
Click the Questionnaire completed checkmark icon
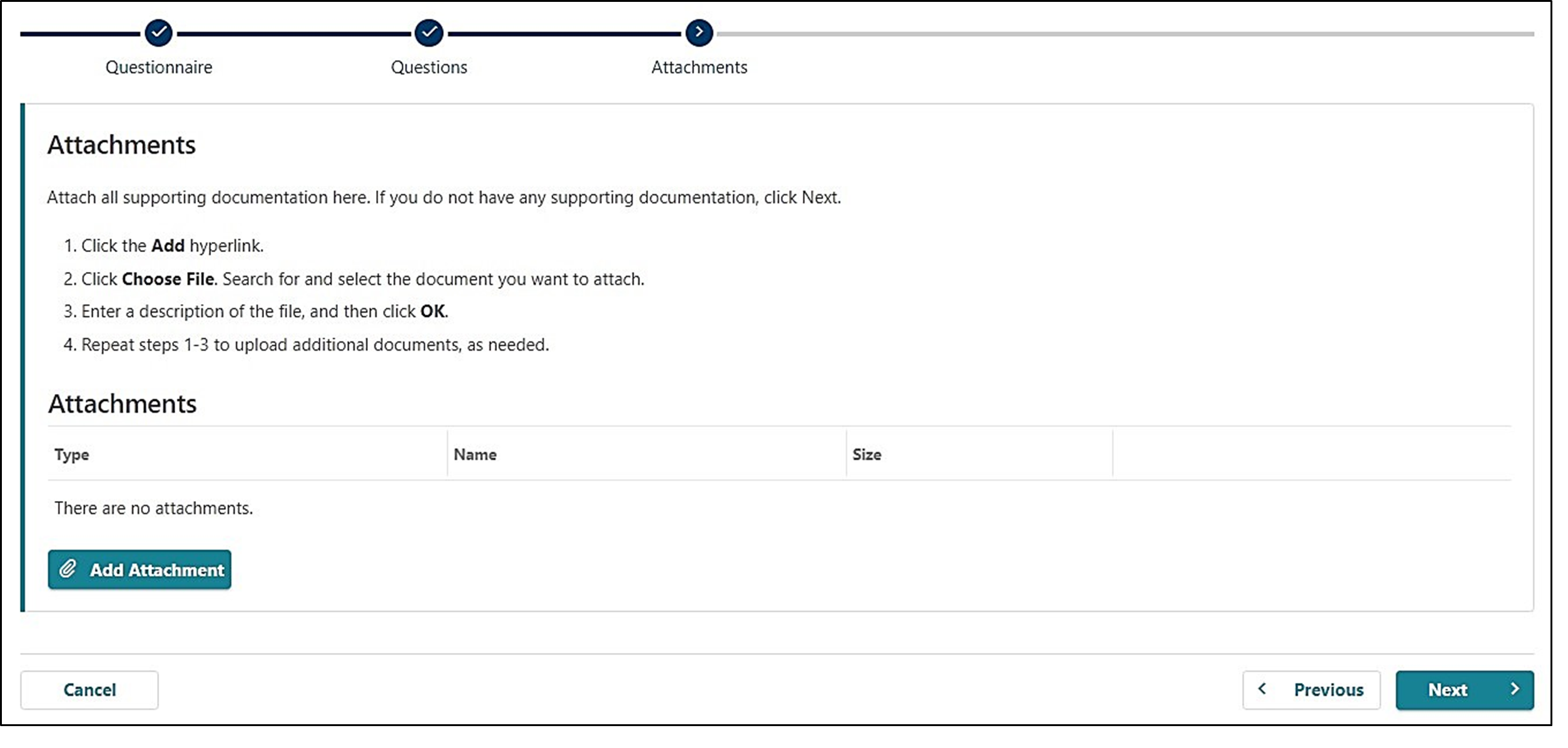158,33
